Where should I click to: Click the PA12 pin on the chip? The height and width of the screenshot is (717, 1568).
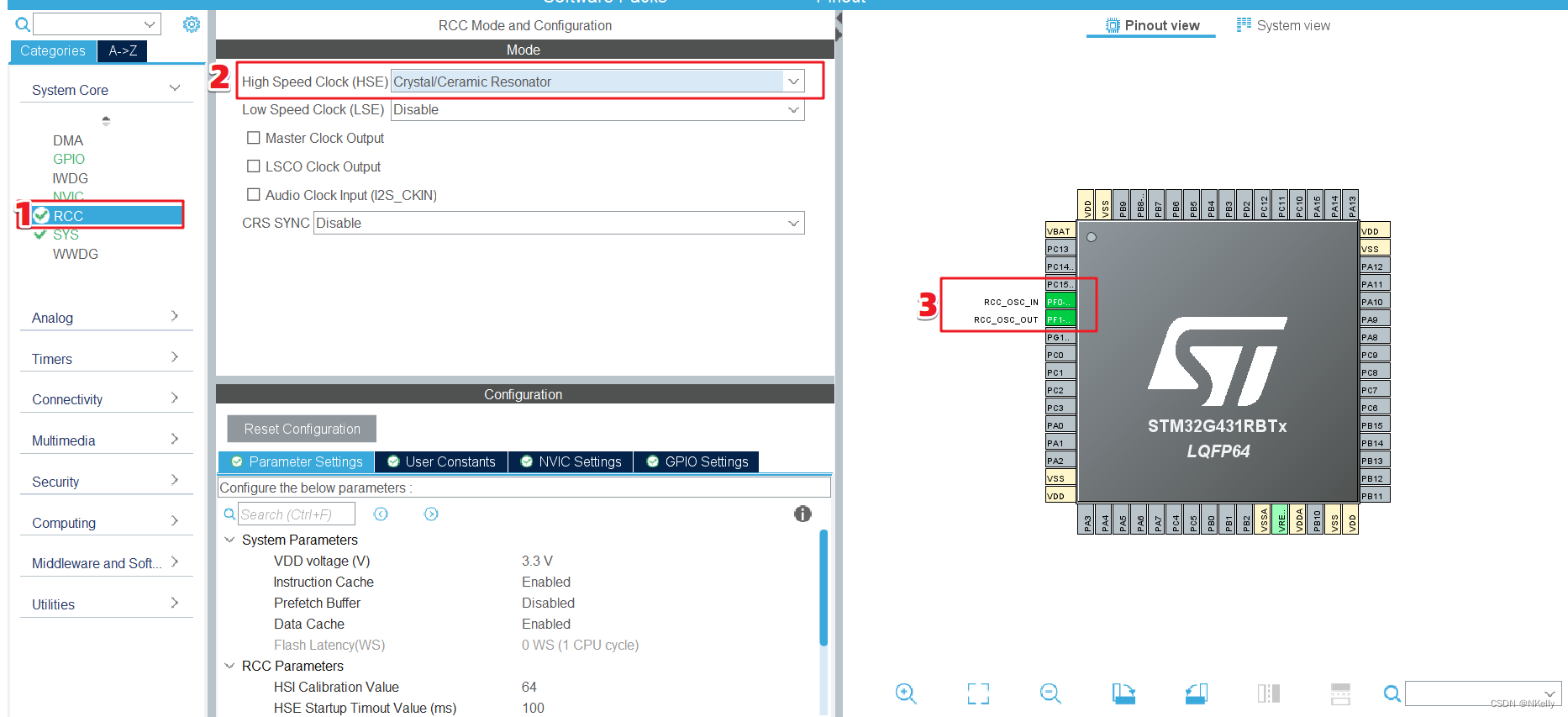point(1375,266)
